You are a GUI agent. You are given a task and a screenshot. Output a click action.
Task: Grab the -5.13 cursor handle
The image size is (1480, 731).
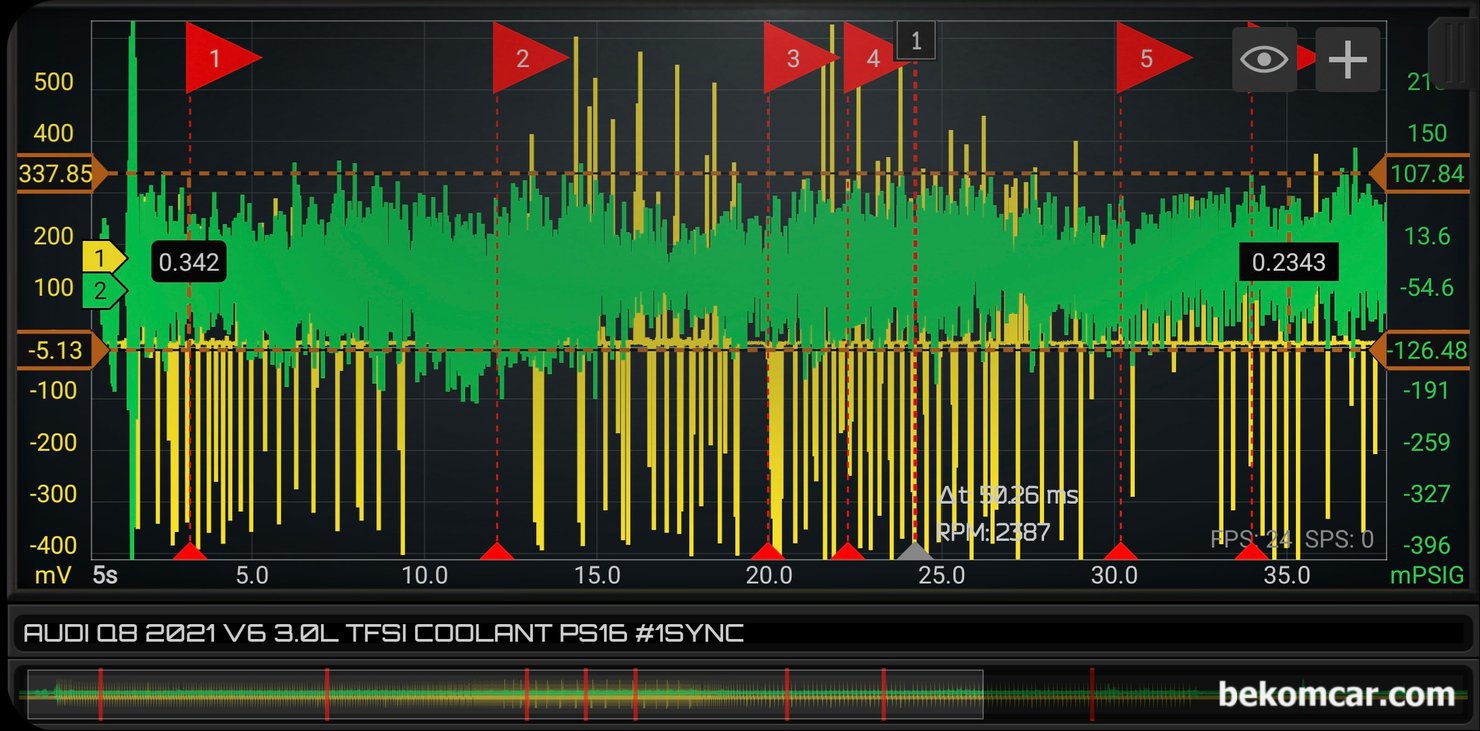tap(62, 350)
